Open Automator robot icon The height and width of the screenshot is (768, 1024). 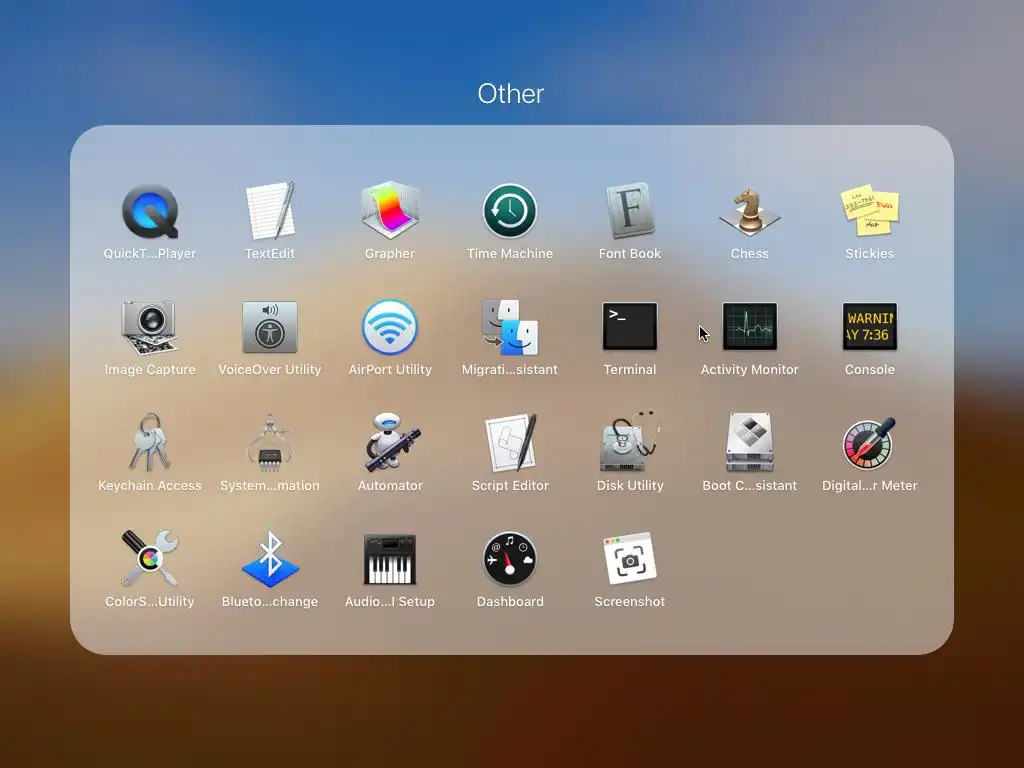392,442
